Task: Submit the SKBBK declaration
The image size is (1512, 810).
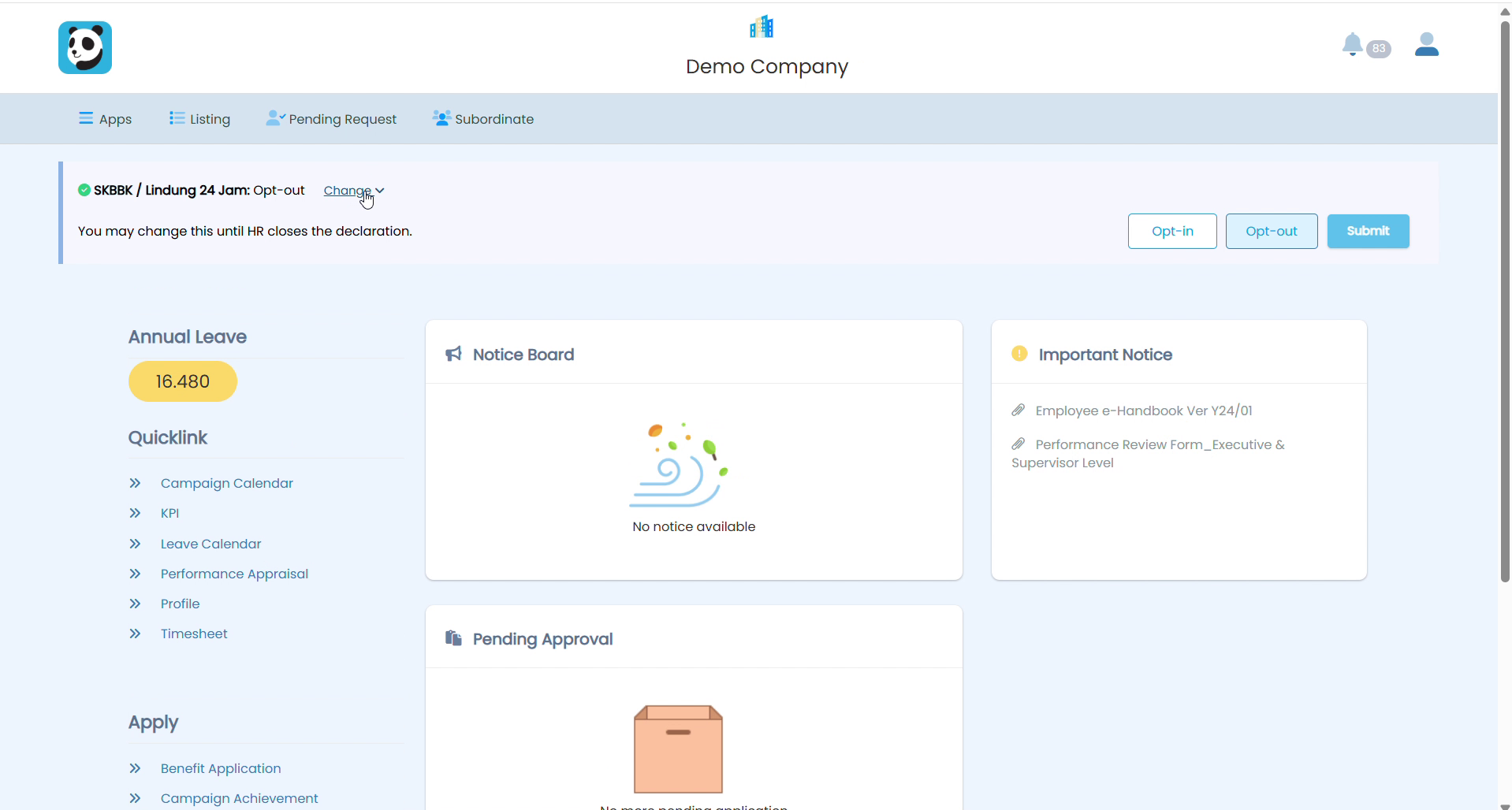Action: [1368, 231]
